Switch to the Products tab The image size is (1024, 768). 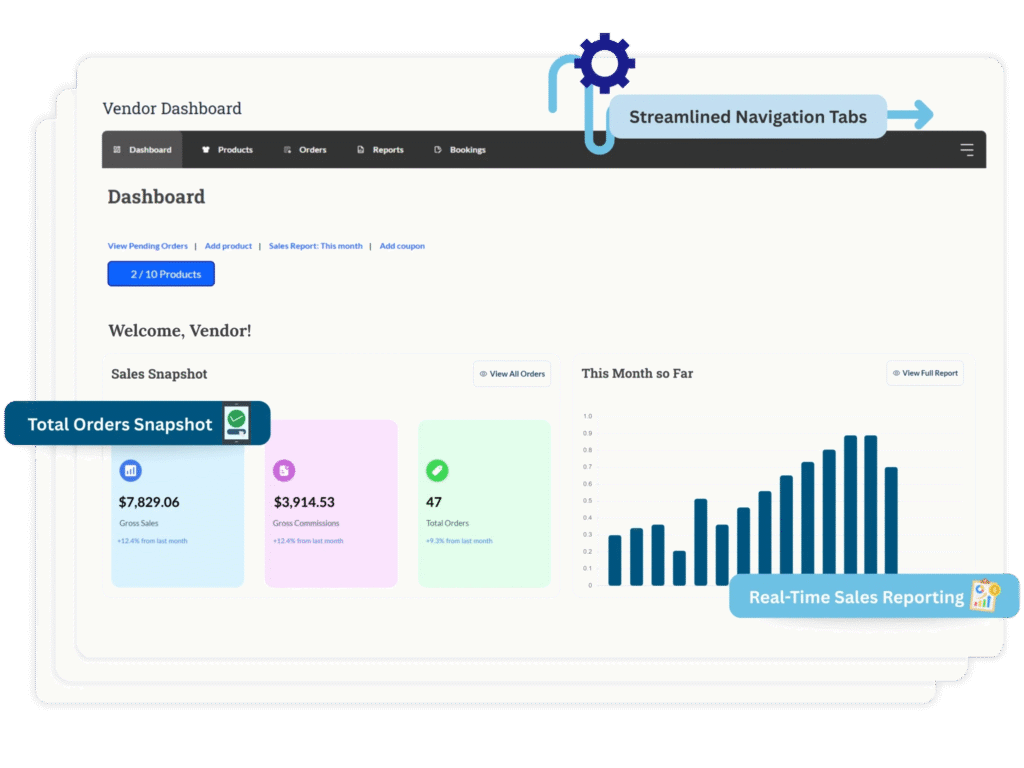tap(227, 150)
